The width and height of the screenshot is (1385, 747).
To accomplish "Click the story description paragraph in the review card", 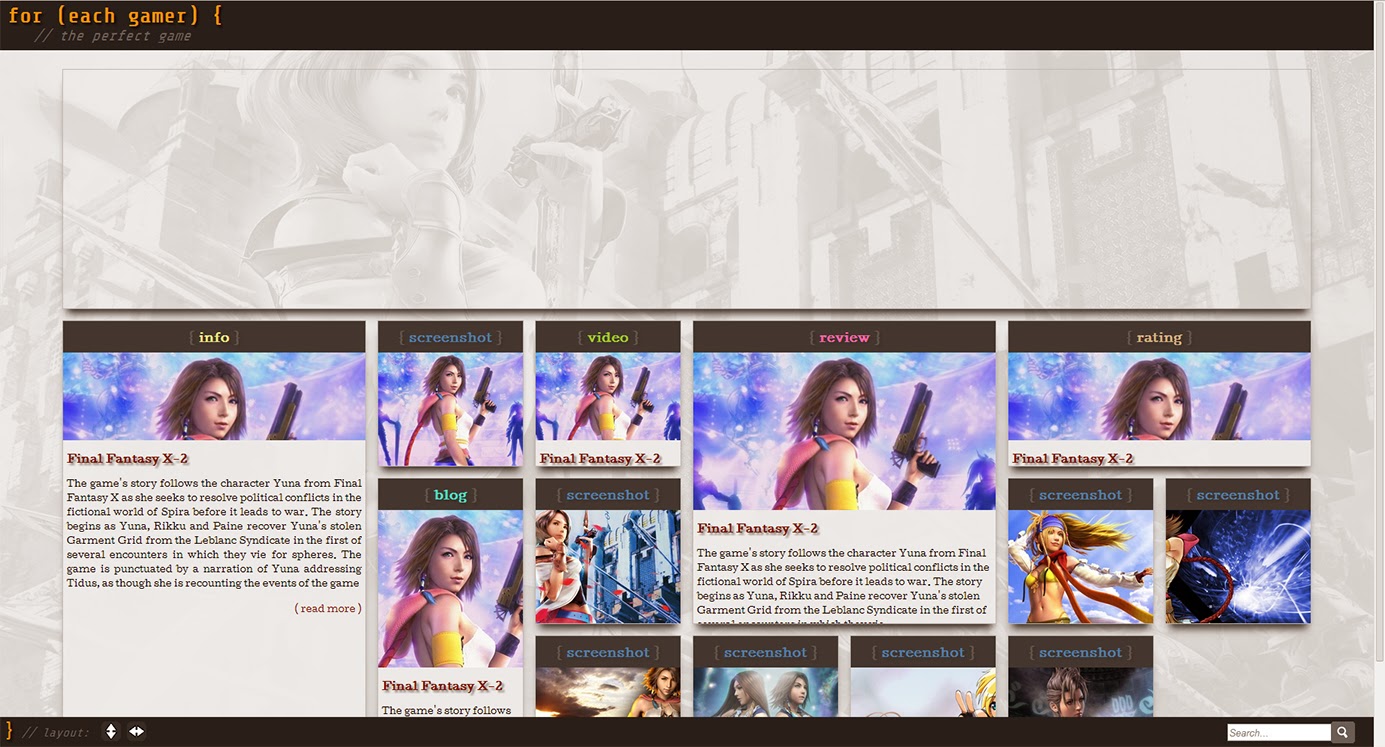I will tap(844, 584).
